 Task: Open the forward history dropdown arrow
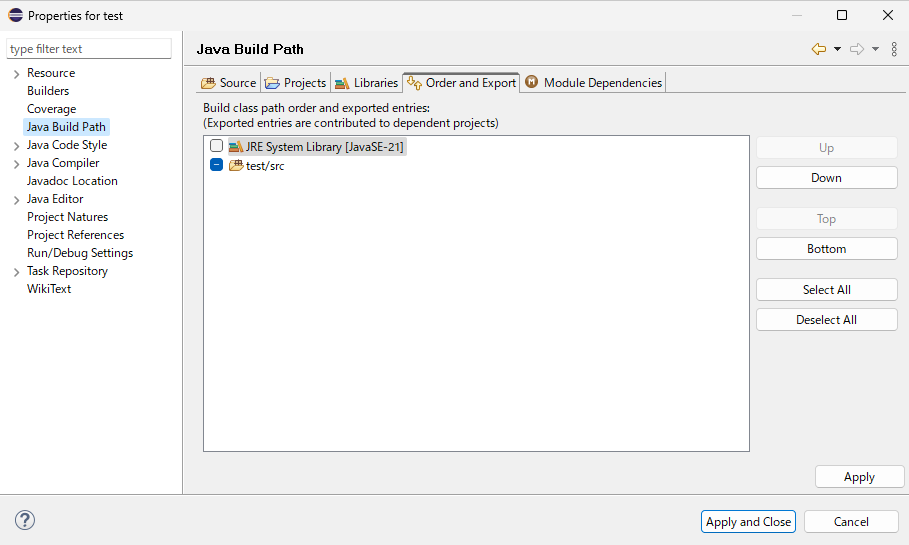(x=875, y=49)
